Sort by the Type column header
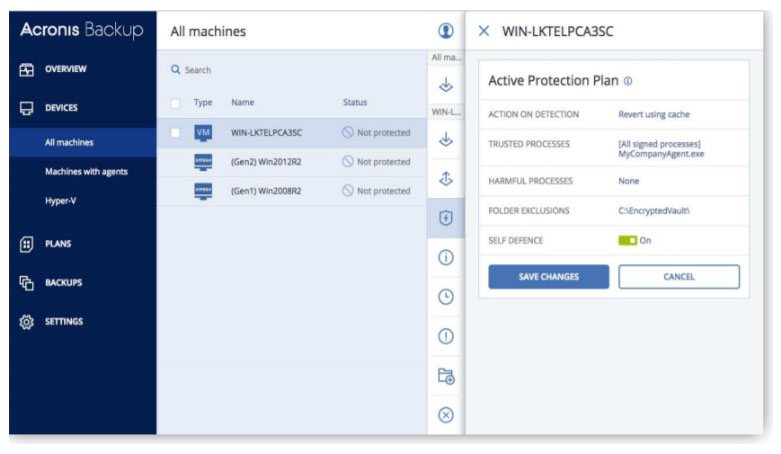 203,103
